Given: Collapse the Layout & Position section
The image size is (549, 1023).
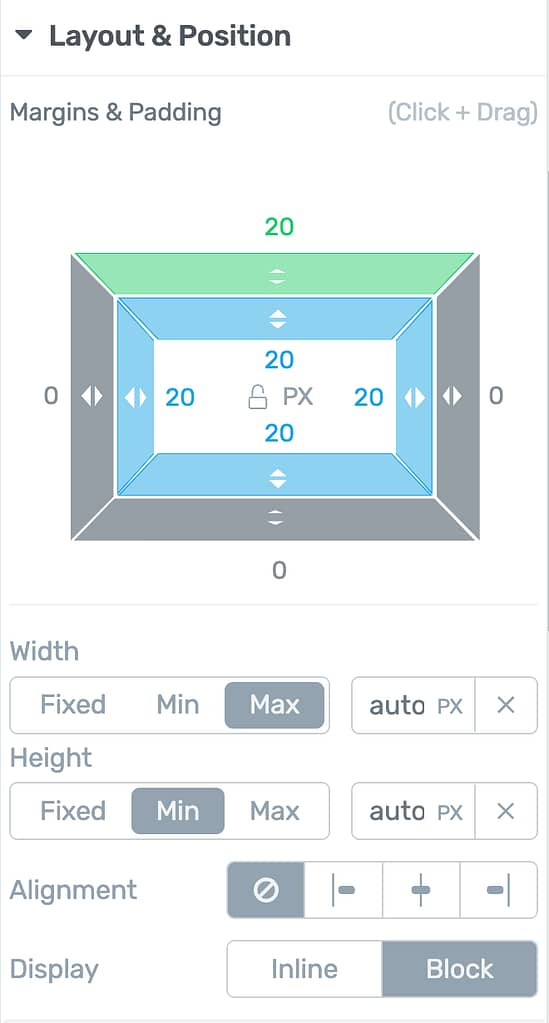Looking at the screenshot, I should coord(24,35).
